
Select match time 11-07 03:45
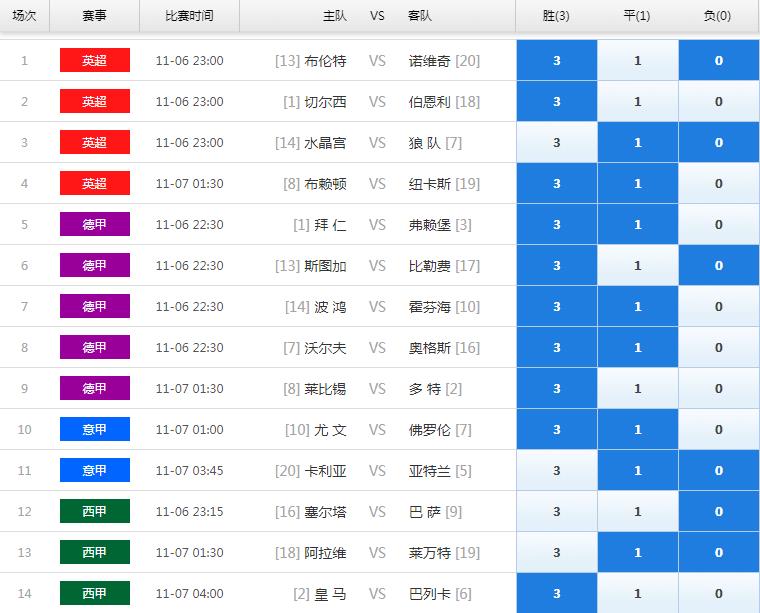190,470
